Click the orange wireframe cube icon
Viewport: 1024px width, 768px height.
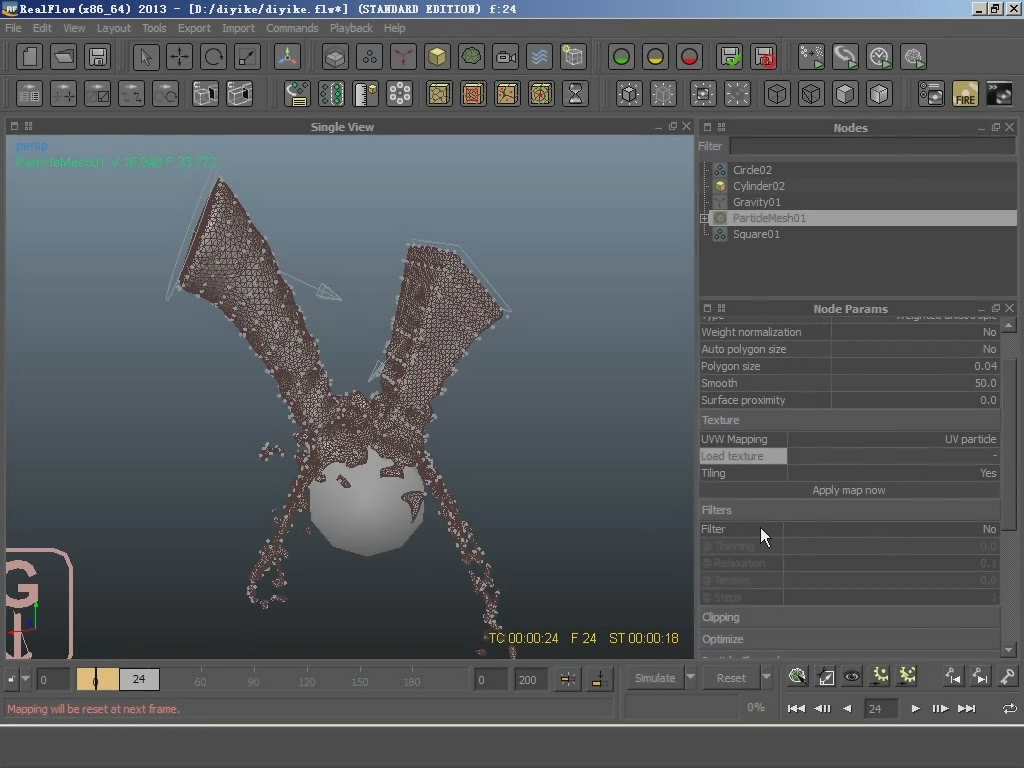click(x=439, y=94)
